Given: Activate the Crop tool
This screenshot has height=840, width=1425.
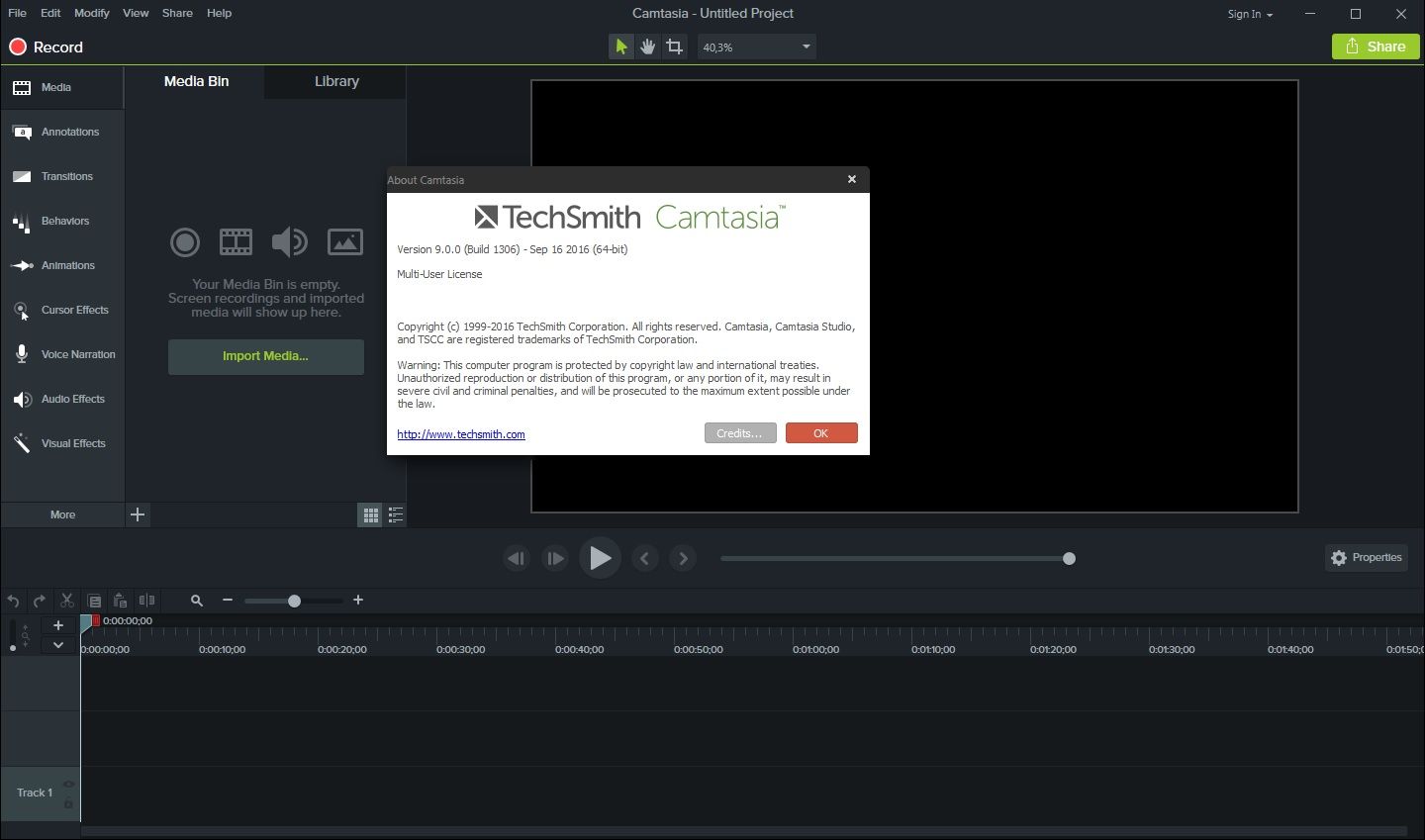Looking at the screenshot, I should point(674,47).
